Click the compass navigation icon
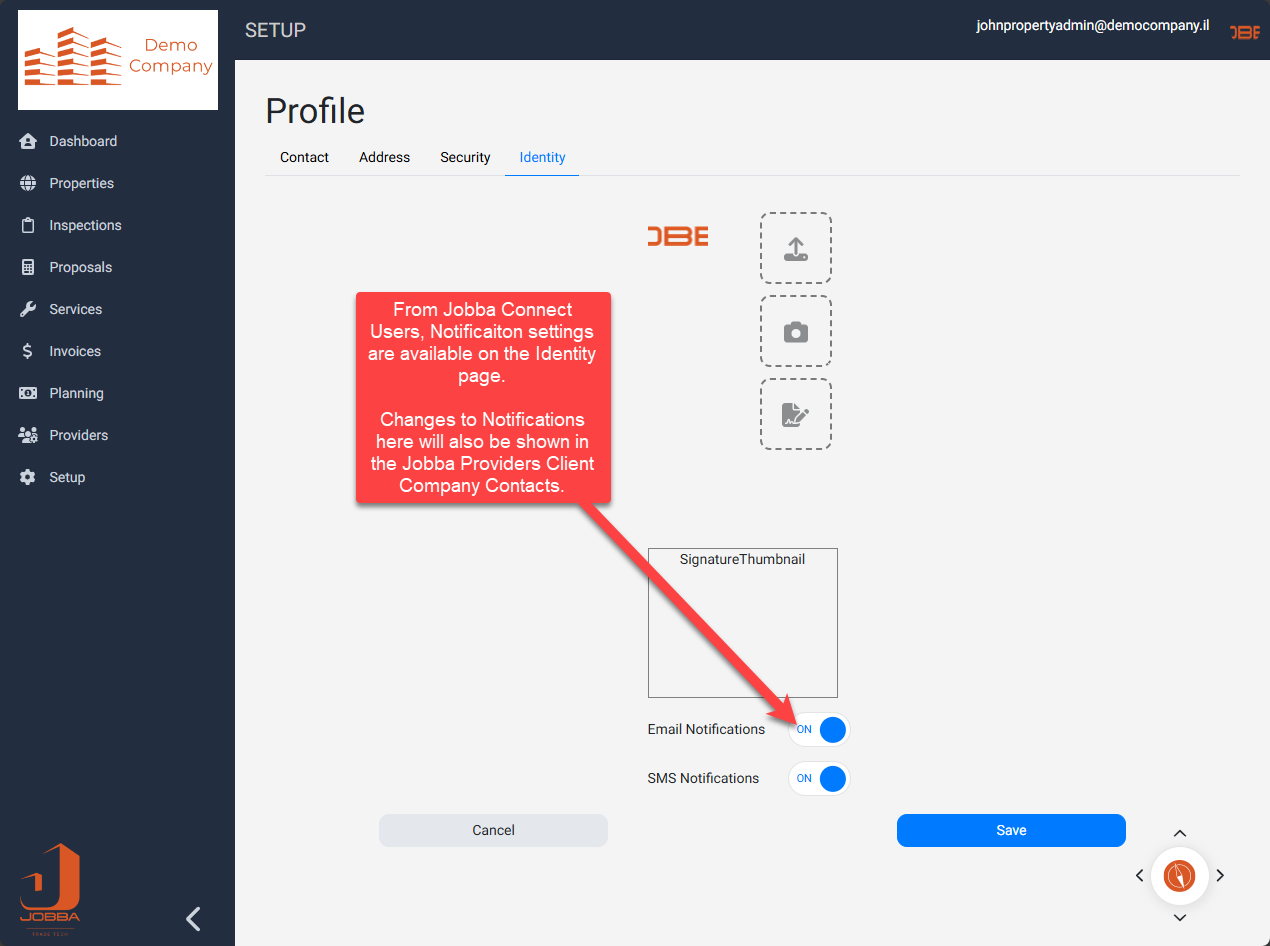1270x946 pixels. 1179,875
